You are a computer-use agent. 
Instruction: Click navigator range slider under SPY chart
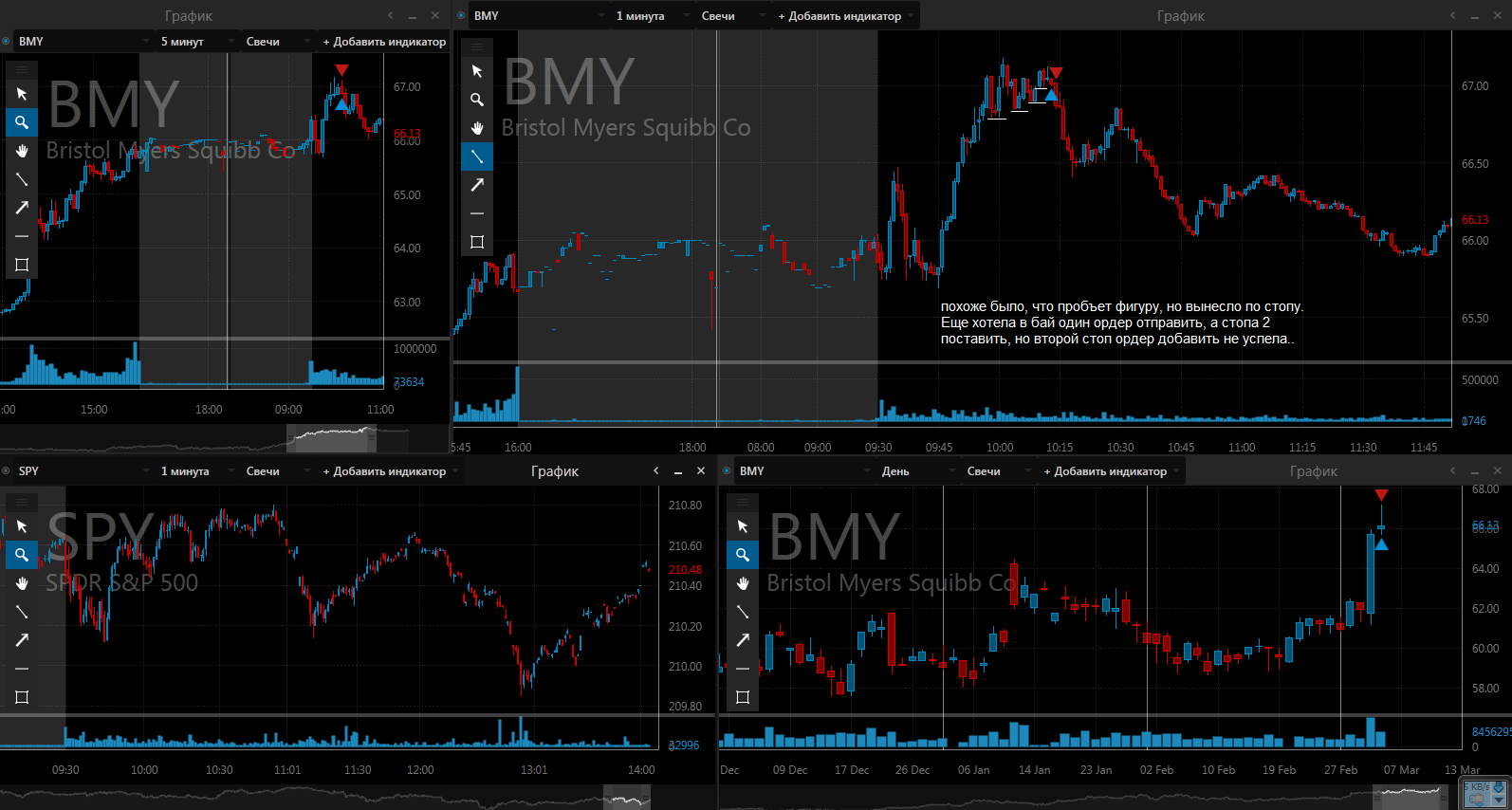click(x=627, y=798)
